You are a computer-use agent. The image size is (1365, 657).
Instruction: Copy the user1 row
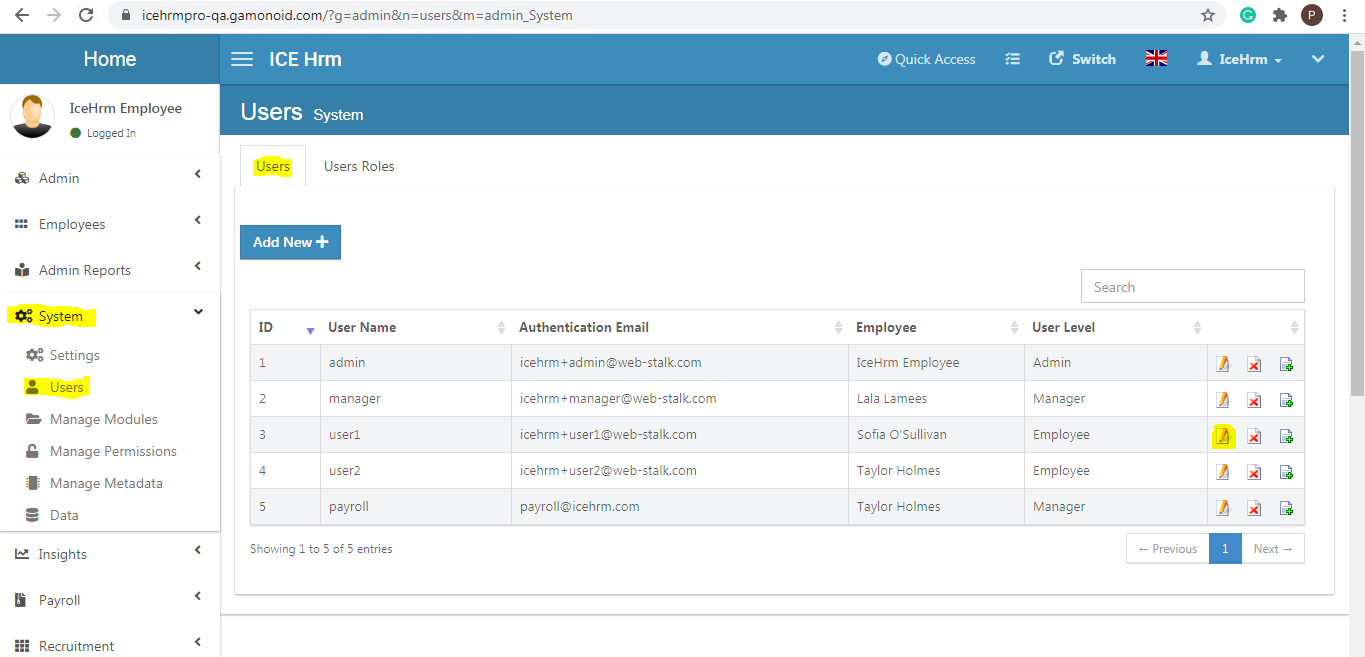[x=1287, y=436]
